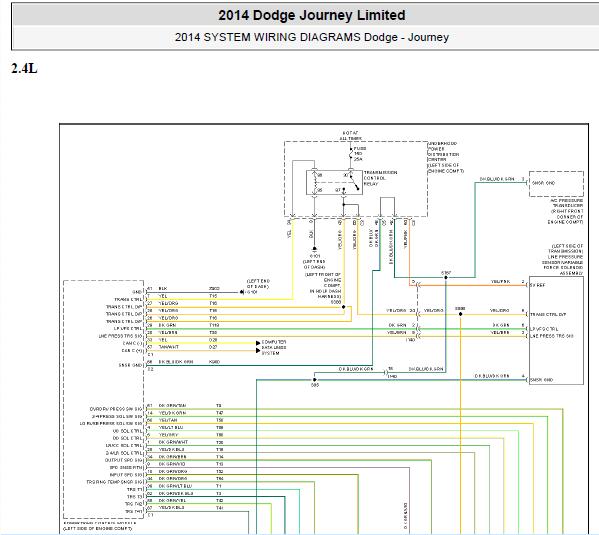
Task: Click the 25A fuse symbol in distribution center
Action: pos(351,153)
